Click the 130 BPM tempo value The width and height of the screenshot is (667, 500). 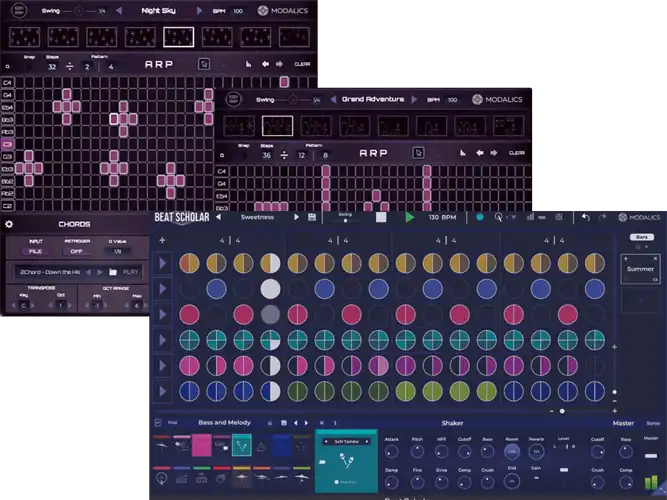pos(442,217)
